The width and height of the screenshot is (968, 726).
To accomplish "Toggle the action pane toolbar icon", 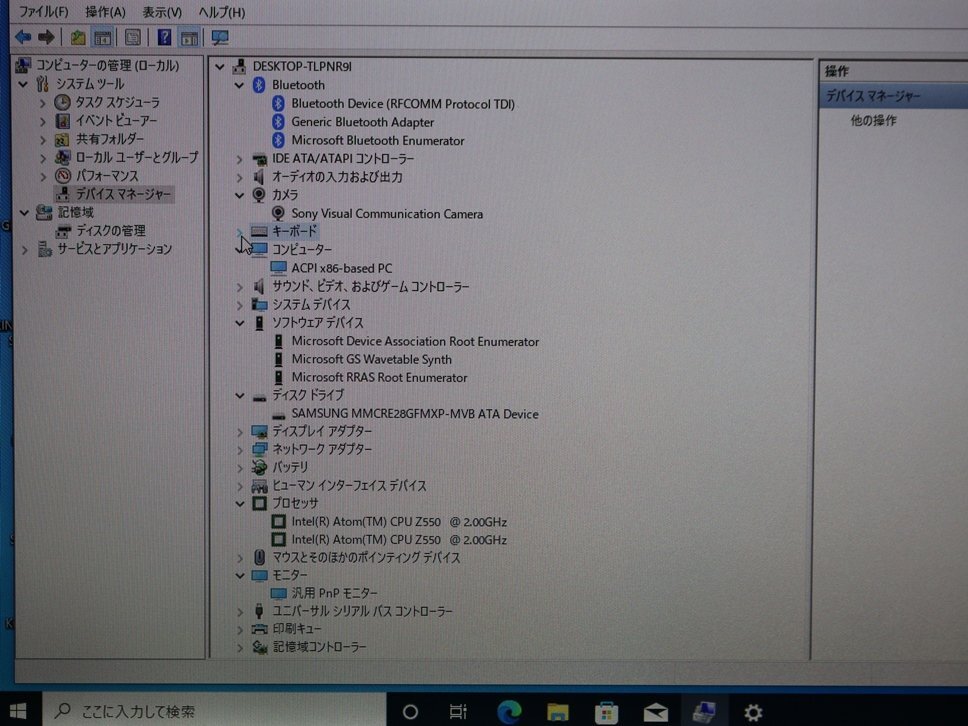I will pos(189,38).
